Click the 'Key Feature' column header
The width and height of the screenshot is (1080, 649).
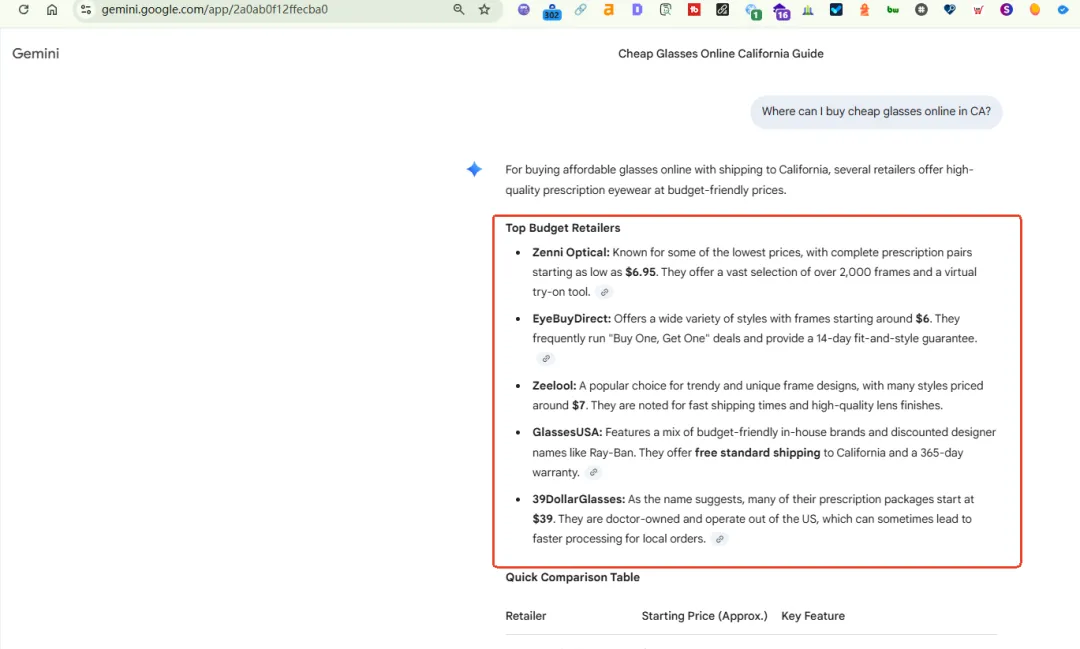813,616
